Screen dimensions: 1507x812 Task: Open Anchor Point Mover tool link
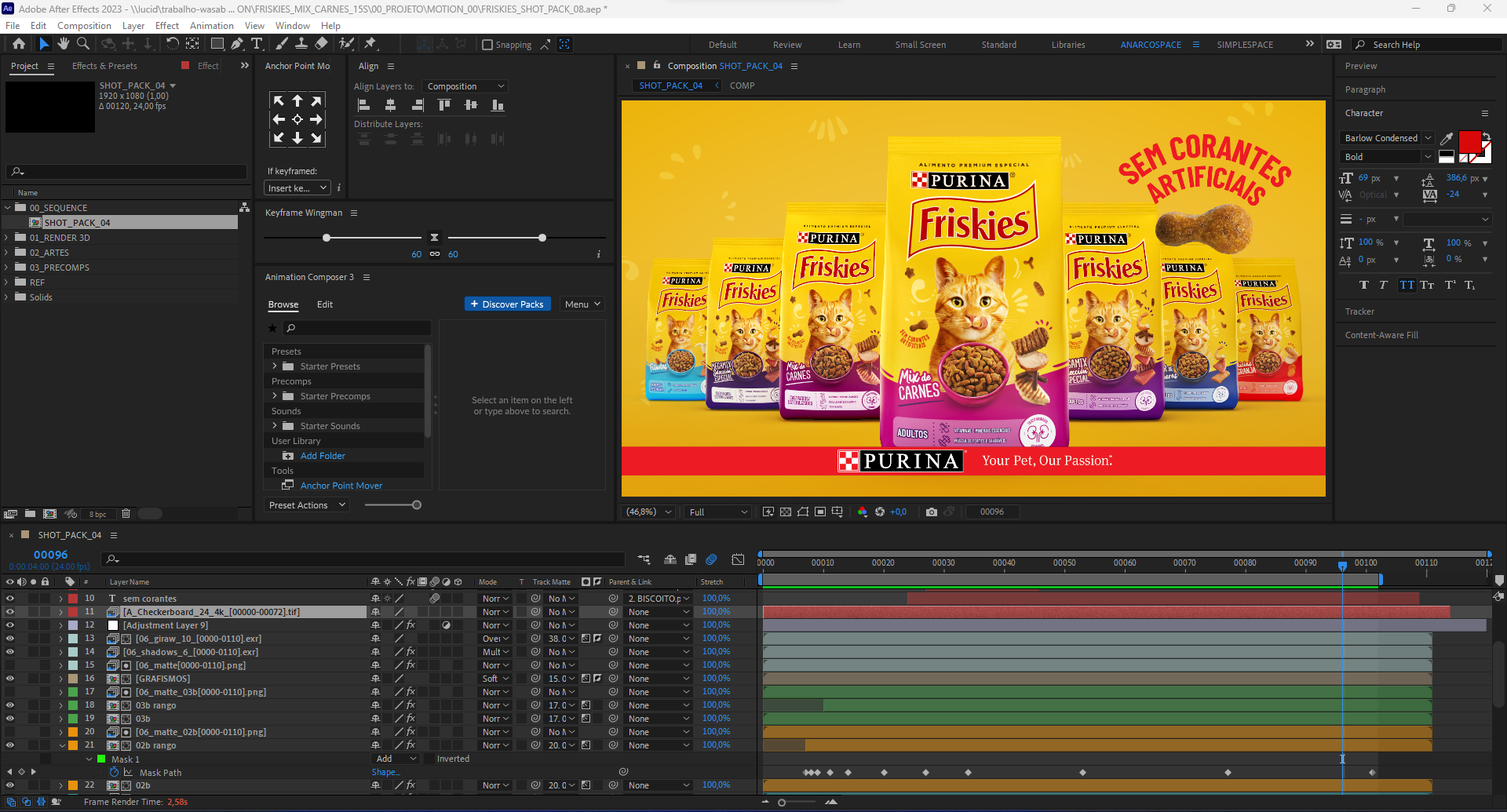(341, 486)
